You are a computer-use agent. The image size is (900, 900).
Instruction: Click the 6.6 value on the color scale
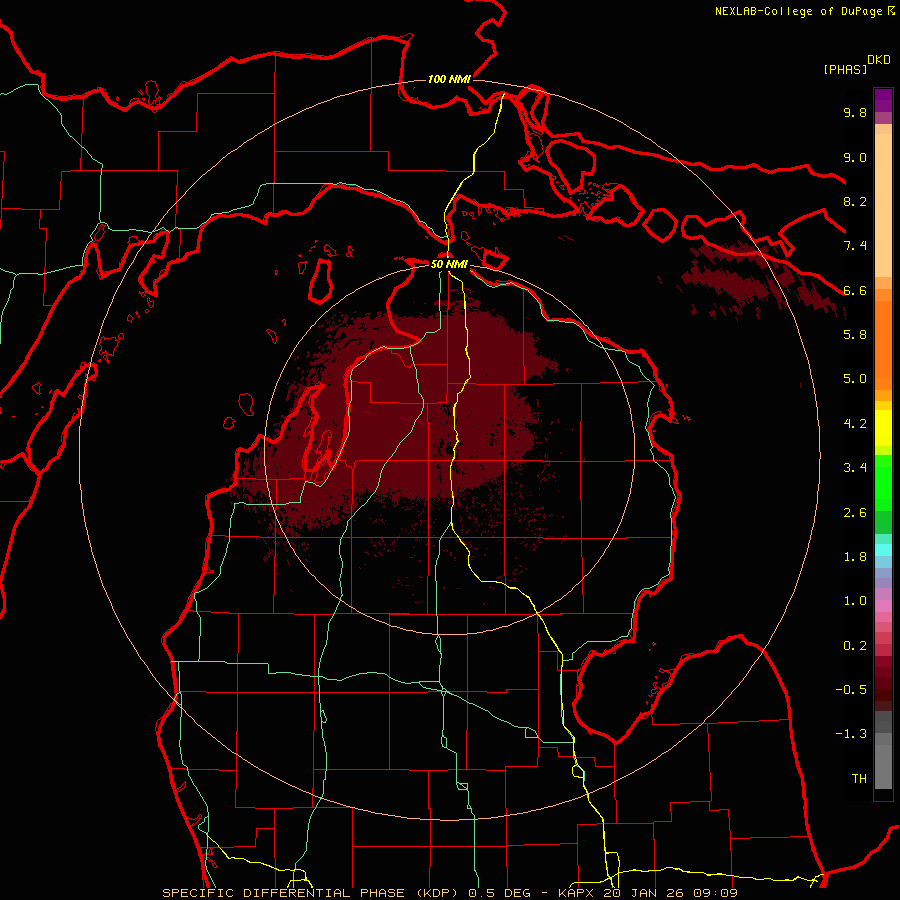tap(855, 290)
